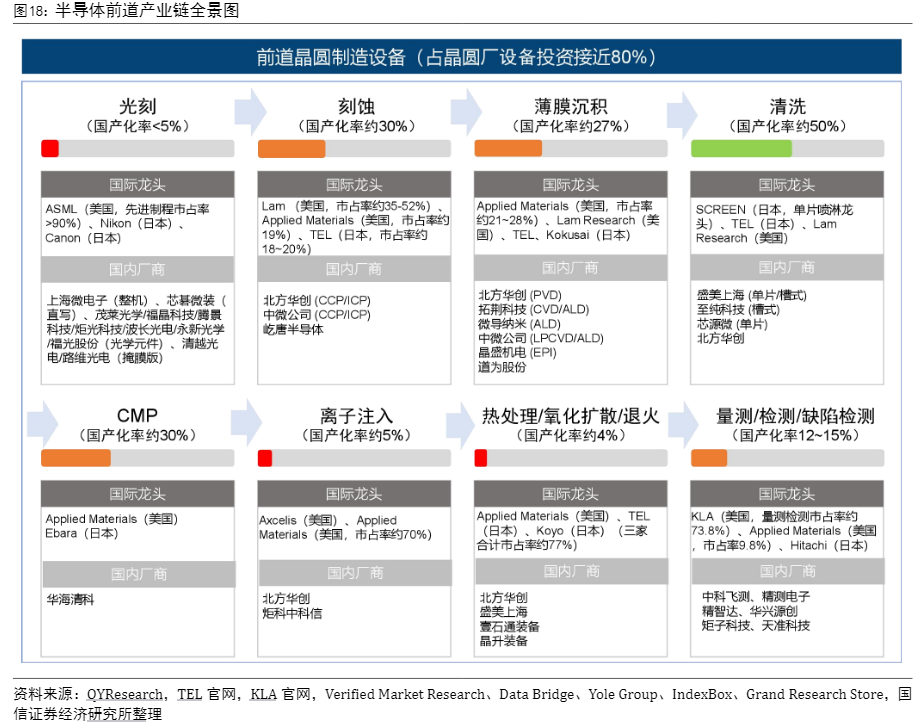Click the red progress bar under 光刻
This screenshot has height=728, width=922.
pos(50,149)
